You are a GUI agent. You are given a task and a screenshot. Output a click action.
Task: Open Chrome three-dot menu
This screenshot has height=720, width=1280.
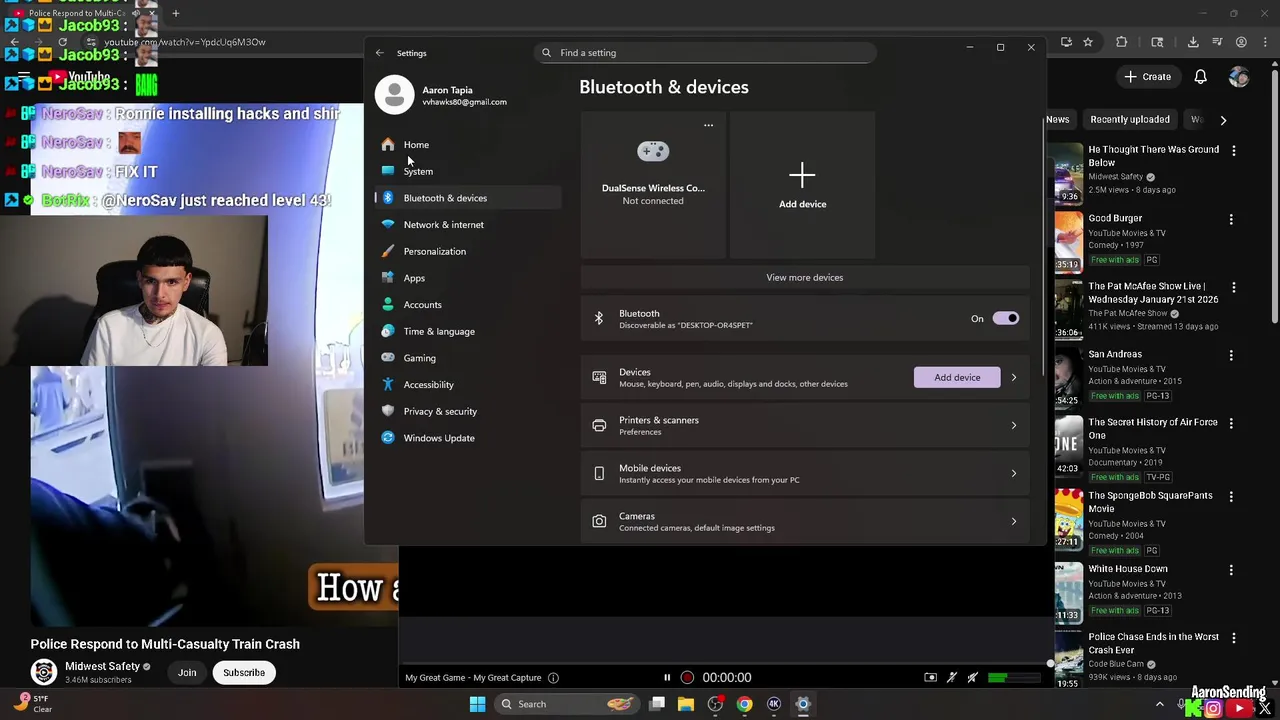[1265, 42]
